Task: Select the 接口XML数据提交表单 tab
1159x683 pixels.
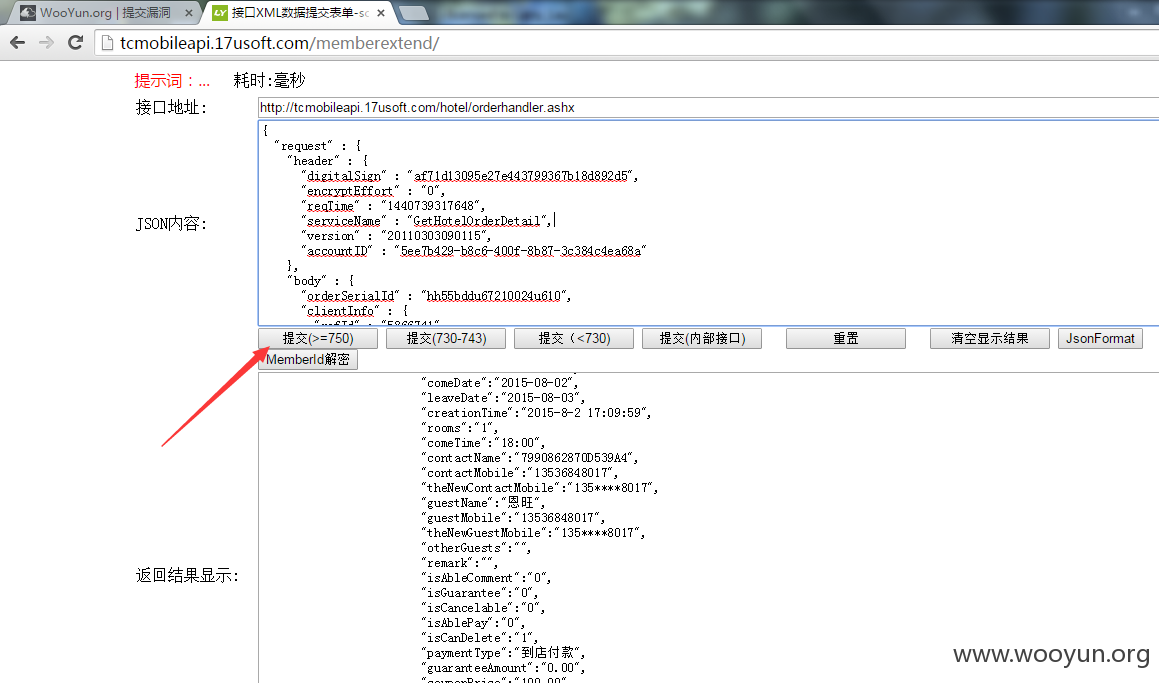Action: [x=299, y=13]
